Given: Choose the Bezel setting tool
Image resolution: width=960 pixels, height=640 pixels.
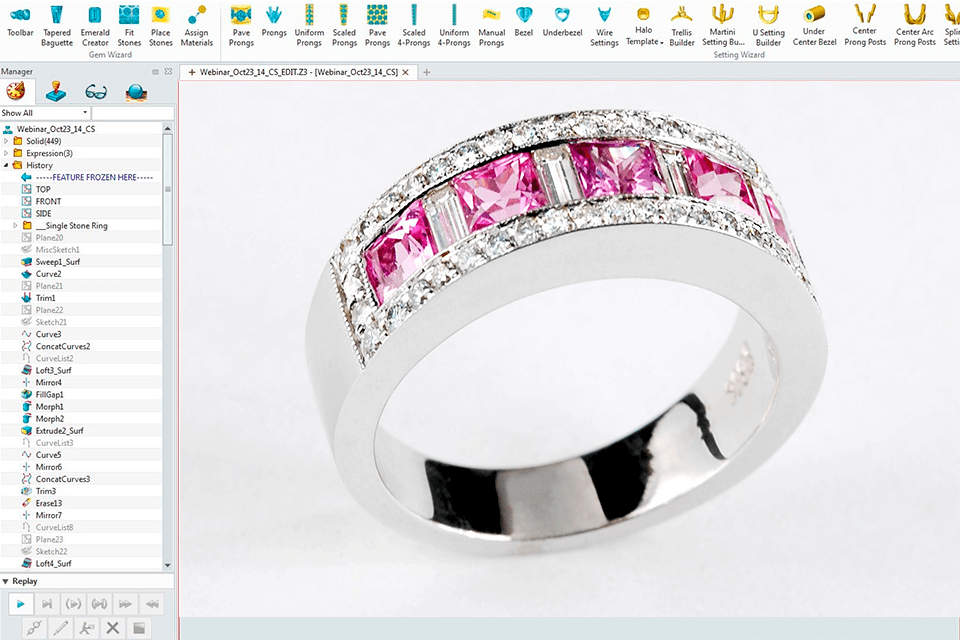Looking at the screenshot, I should pyautogui.click(x=523, y=25).
